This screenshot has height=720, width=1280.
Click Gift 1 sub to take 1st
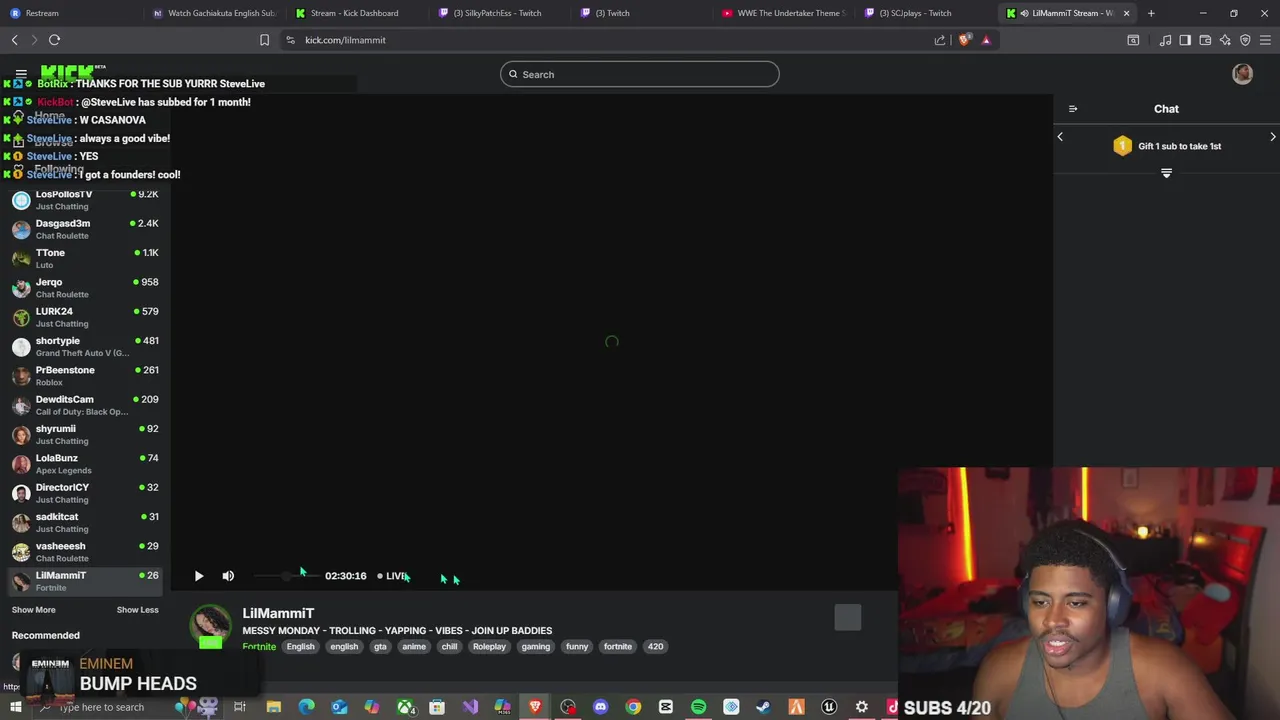[1167, 146]
